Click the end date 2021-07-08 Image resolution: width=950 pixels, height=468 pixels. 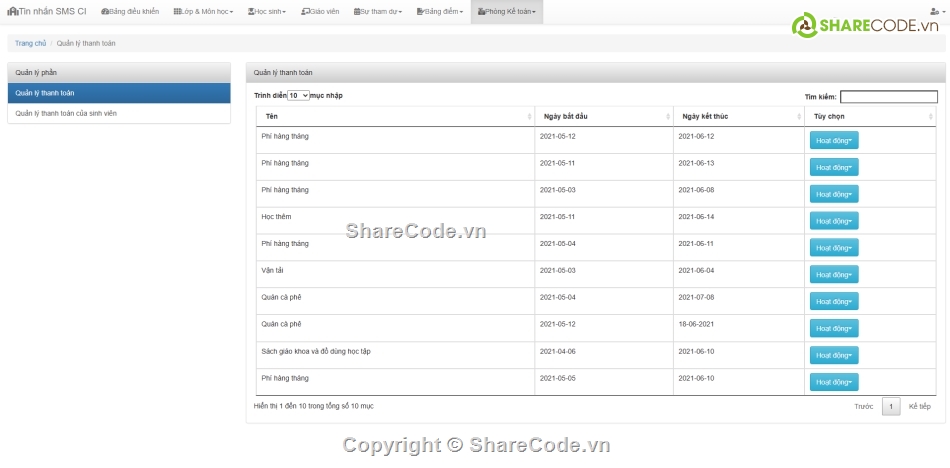[x=696, y=297]
